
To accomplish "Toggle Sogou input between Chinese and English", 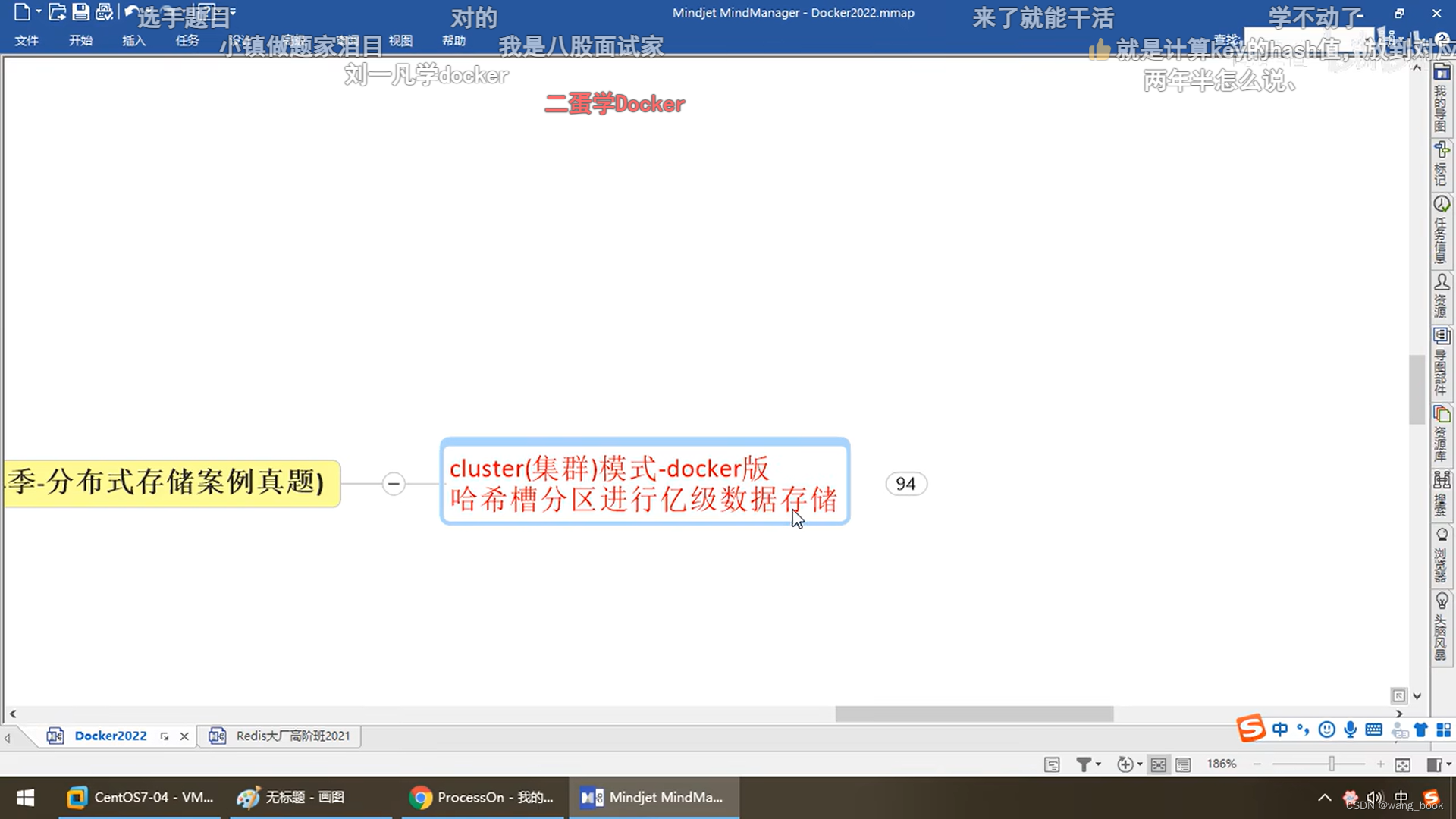I will (x=1280, y=730).
